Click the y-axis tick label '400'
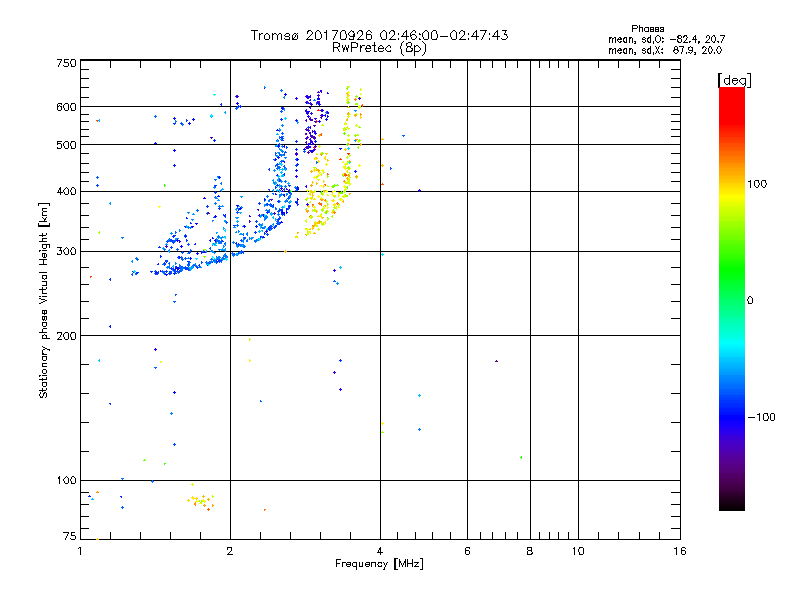This screenshot has height=600, width=800. (x=66, y=191)
